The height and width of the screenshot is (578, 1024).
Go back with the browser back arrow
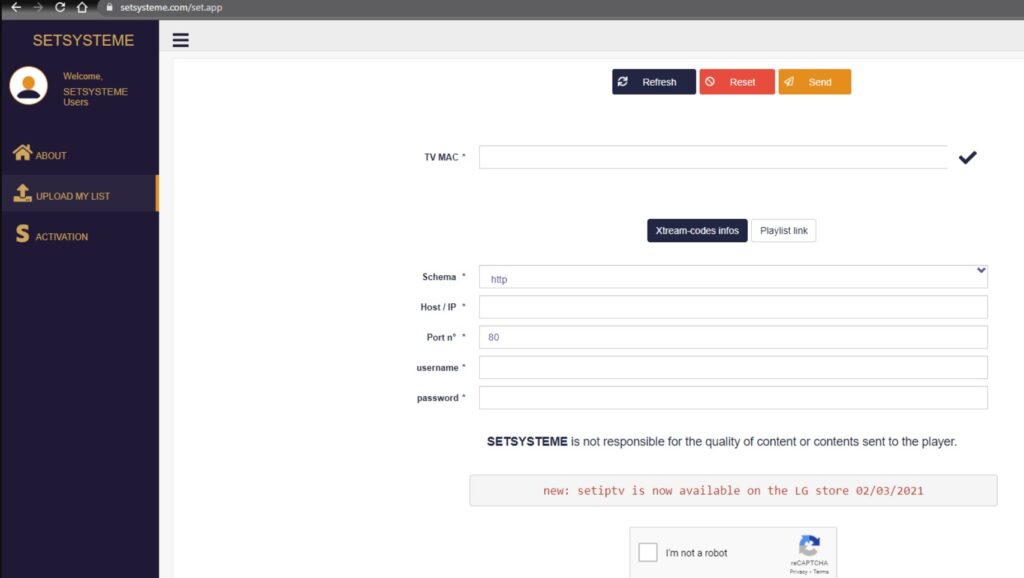click(15, 7)
